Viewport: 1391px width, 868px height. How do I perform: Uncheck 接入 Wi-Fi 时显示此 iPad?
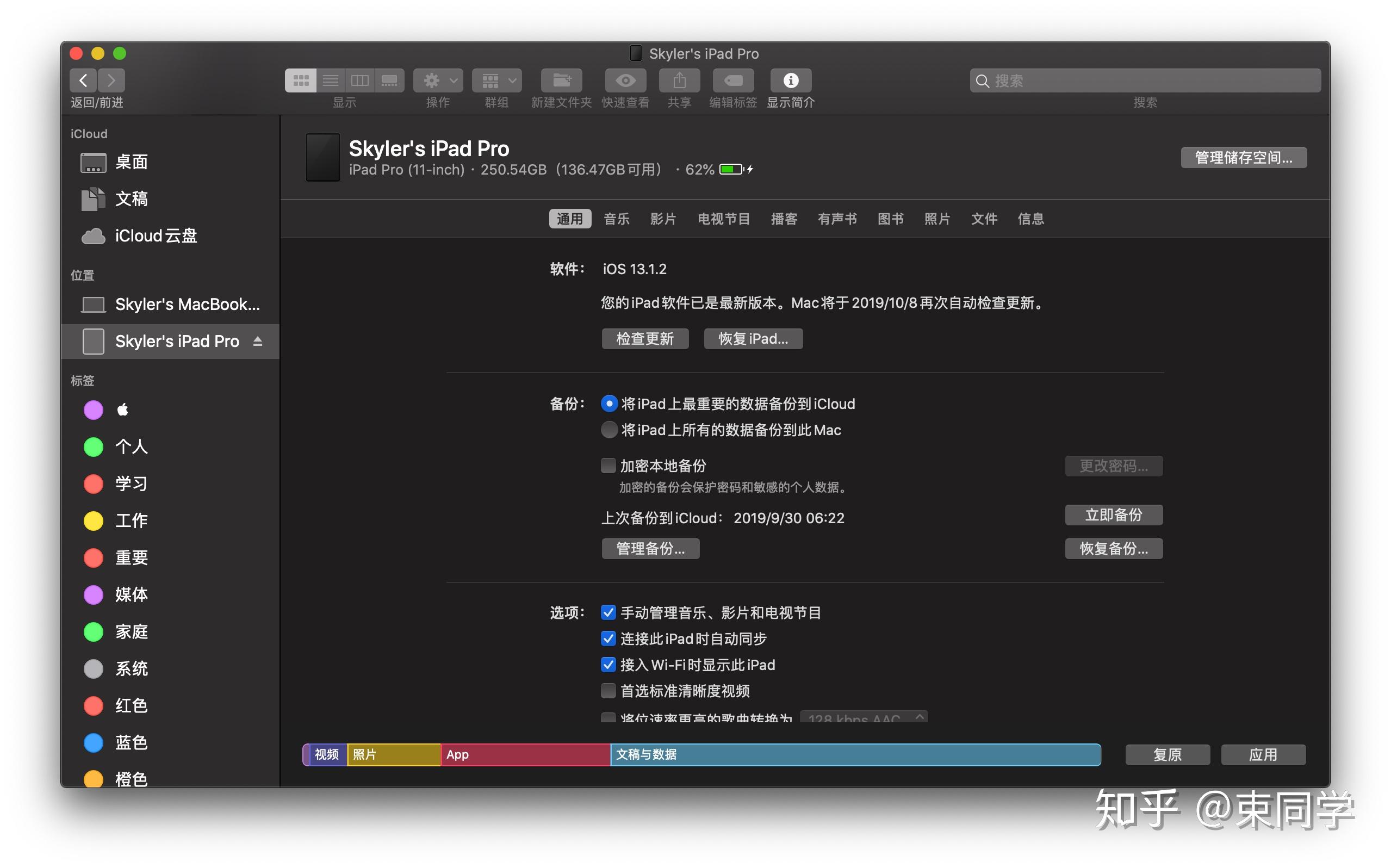[608, 665]
